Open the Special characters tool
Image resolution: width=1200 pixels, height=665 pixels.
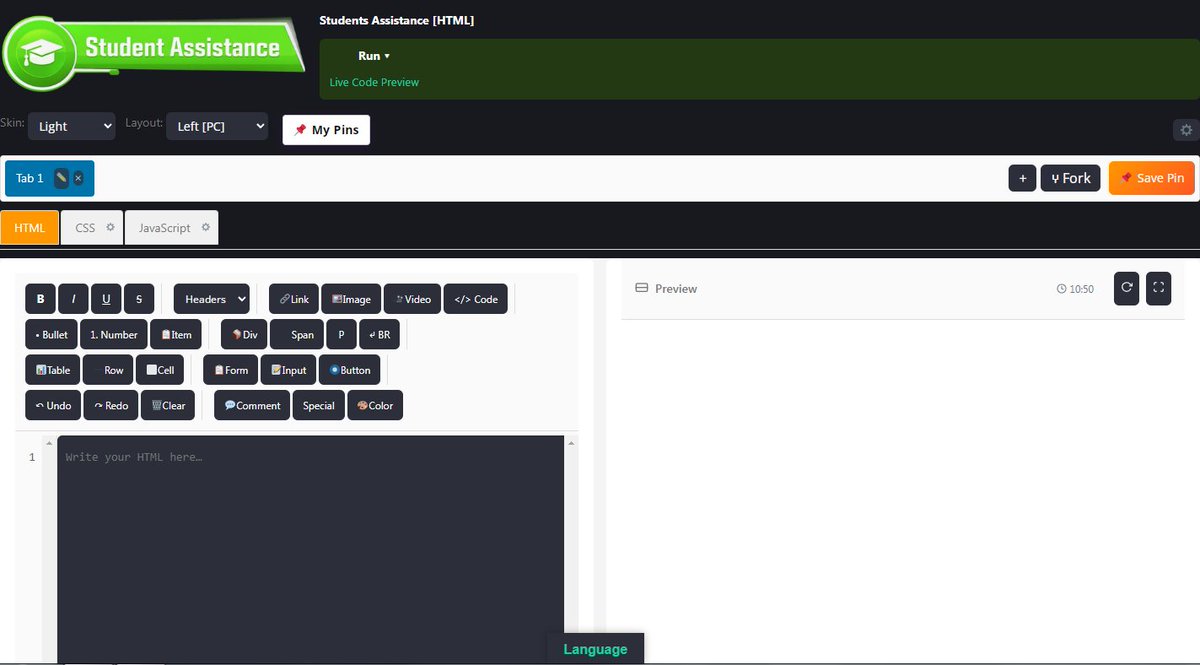click(x=319, y=405)
